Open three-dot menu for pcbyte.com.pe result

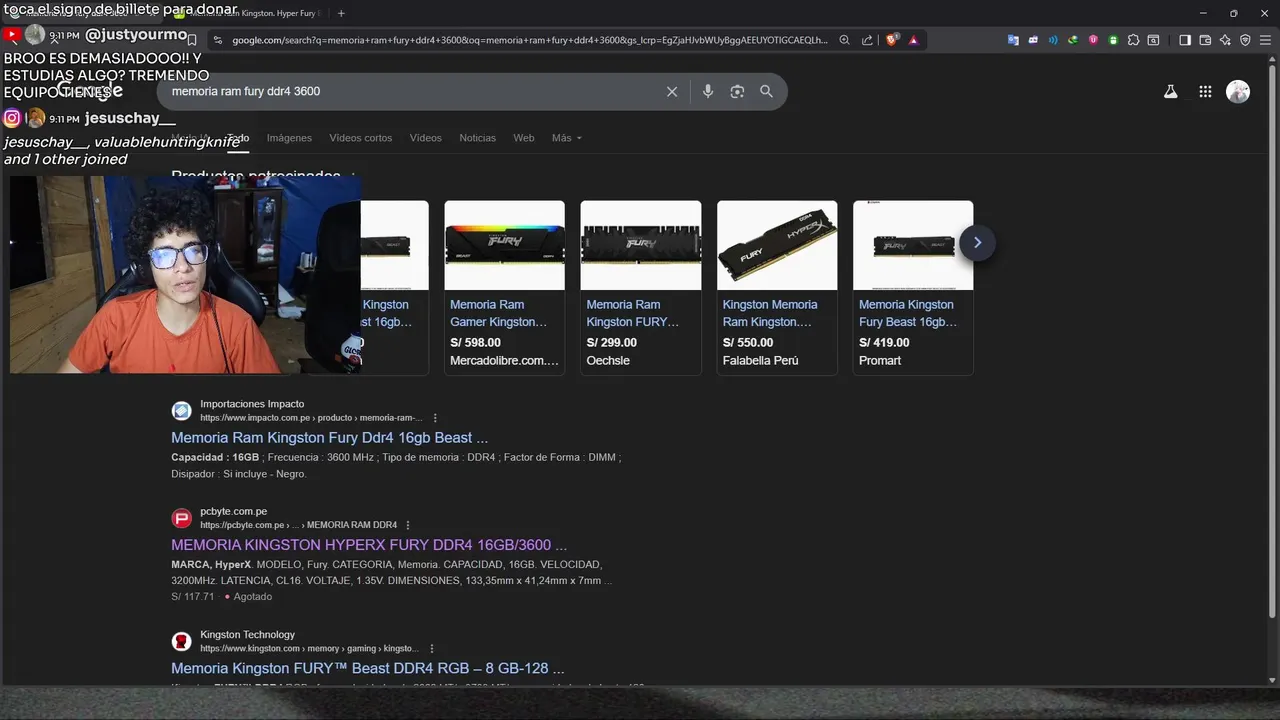click(x=408, y=525)
